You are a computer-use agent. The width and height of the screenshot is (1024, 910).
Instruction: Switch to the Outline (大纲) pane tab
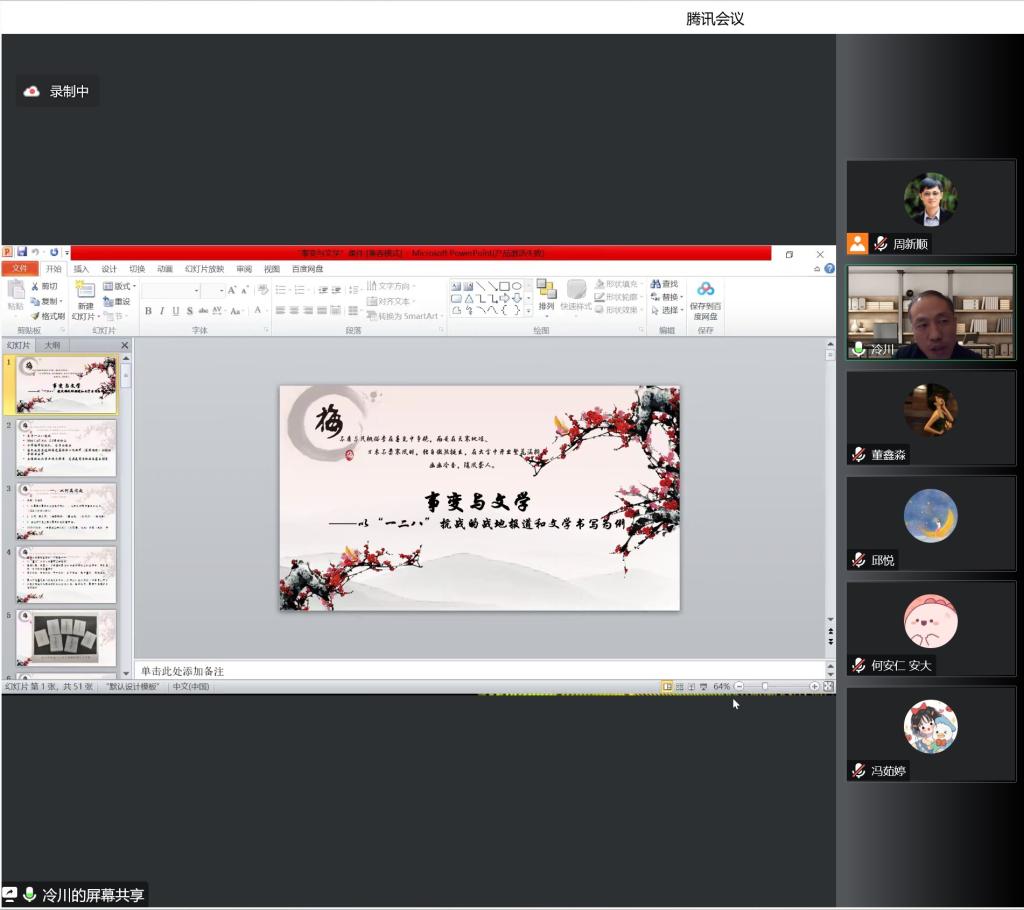52,345
